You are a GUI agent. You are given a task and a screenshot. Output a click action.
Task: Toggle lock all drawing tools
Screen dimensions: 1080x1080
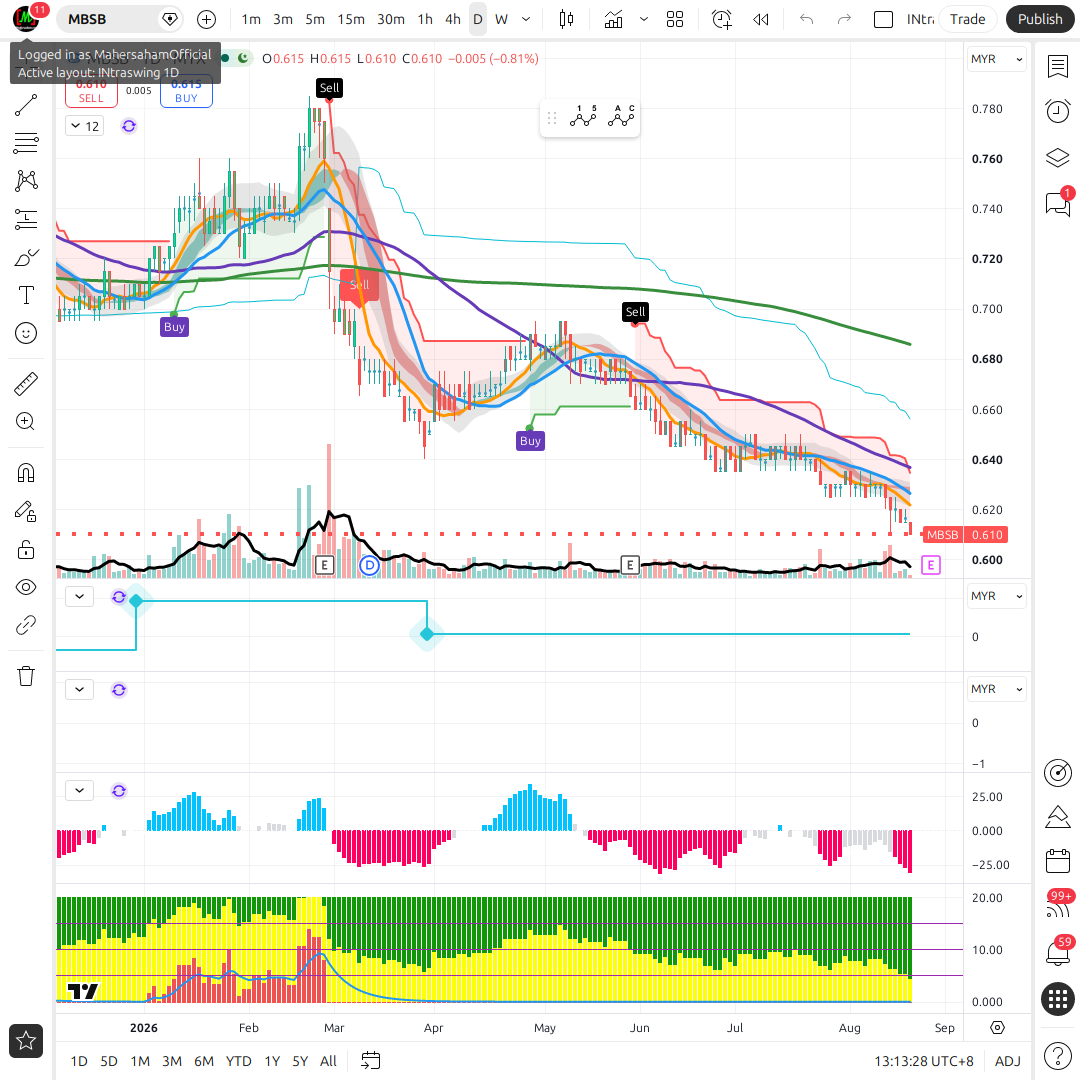click(x=25, y=550)
